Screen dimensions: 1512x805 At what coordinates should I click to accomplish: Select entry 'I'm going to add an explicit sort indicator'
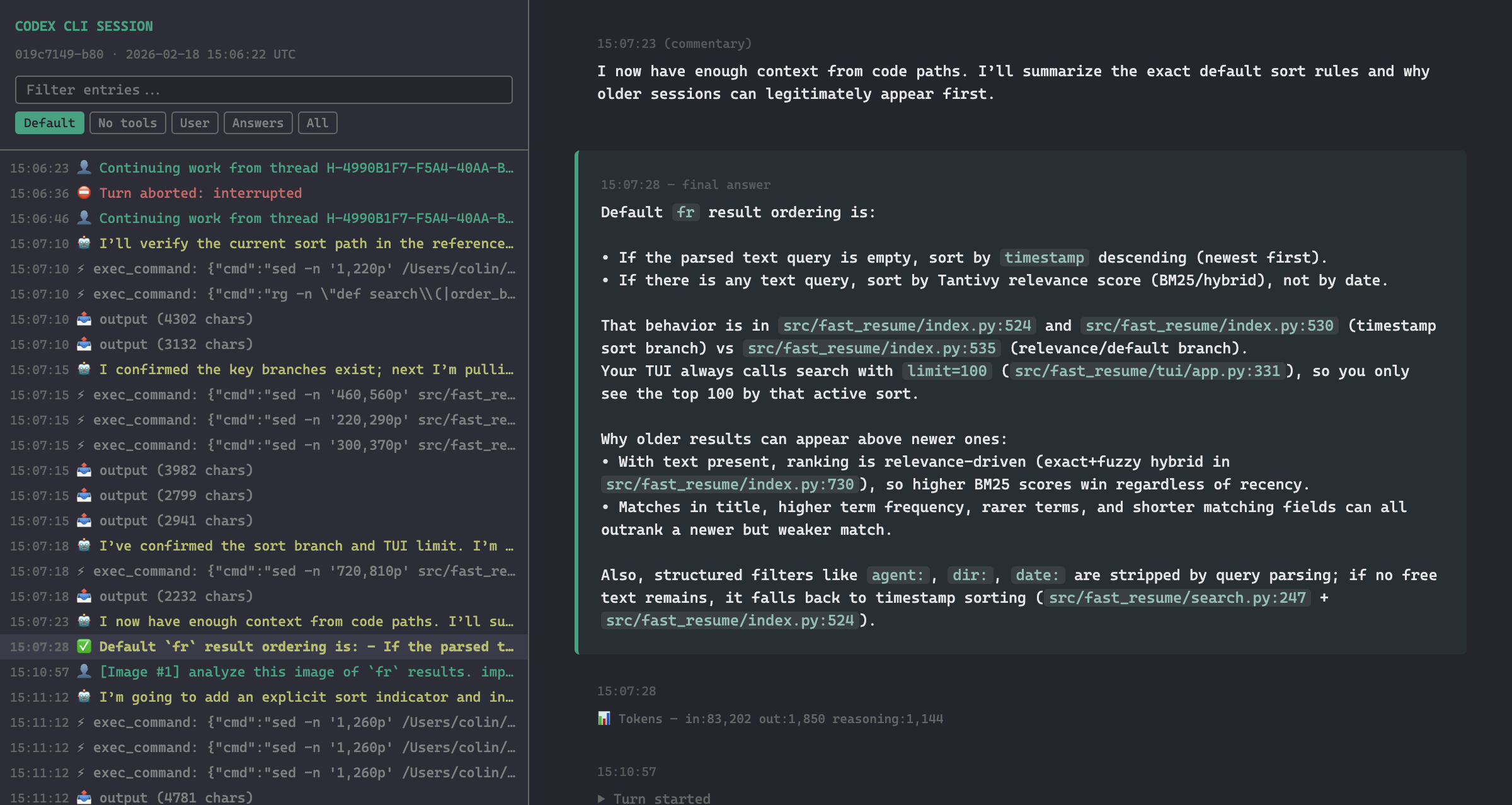(264, 697)
